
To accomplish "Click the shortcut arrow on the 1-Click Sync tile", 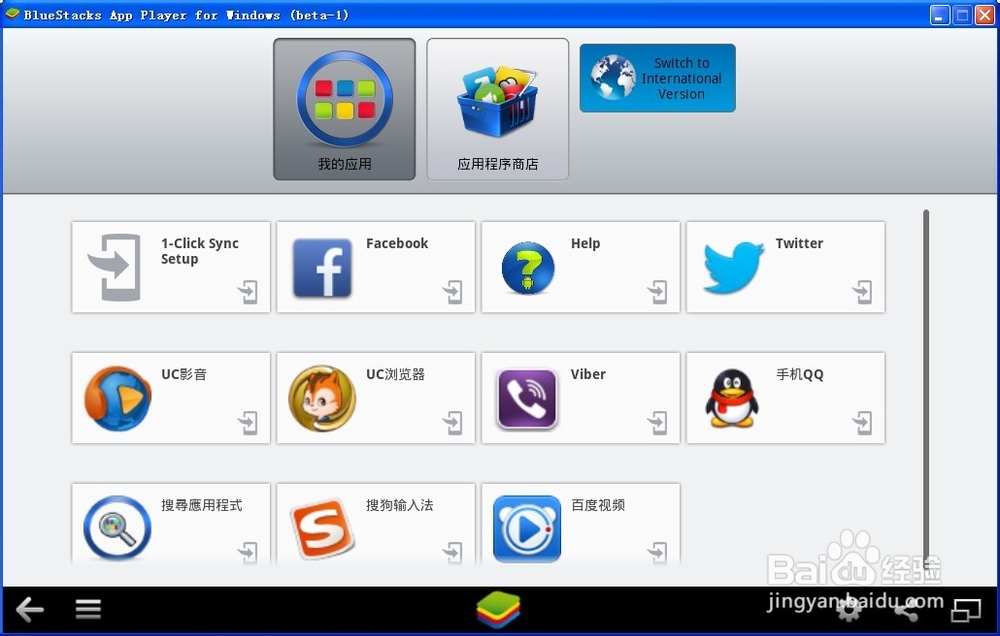I will coord(247,292).
